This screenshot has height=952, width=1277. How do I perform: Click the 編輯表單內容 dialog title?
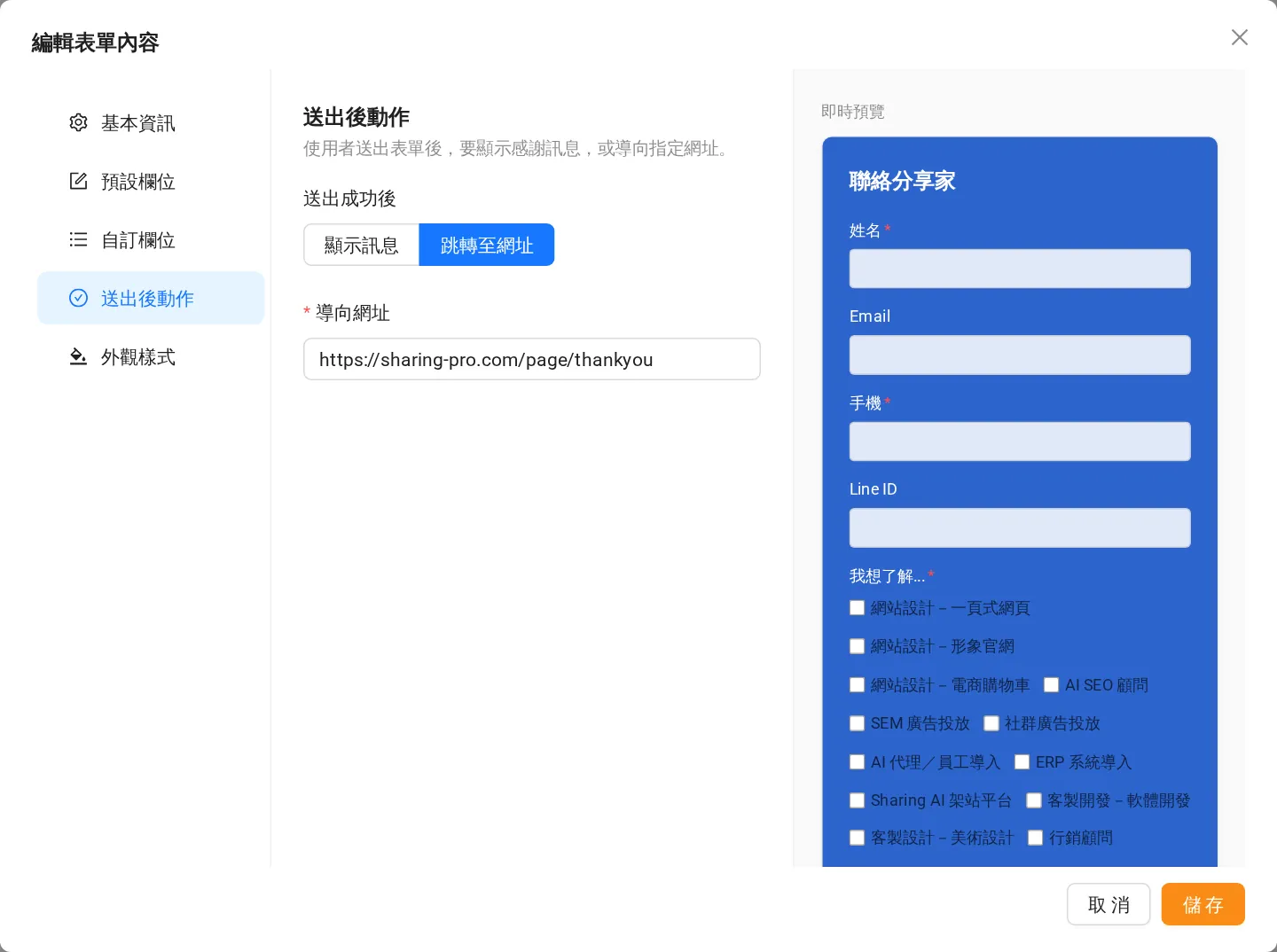95,43
